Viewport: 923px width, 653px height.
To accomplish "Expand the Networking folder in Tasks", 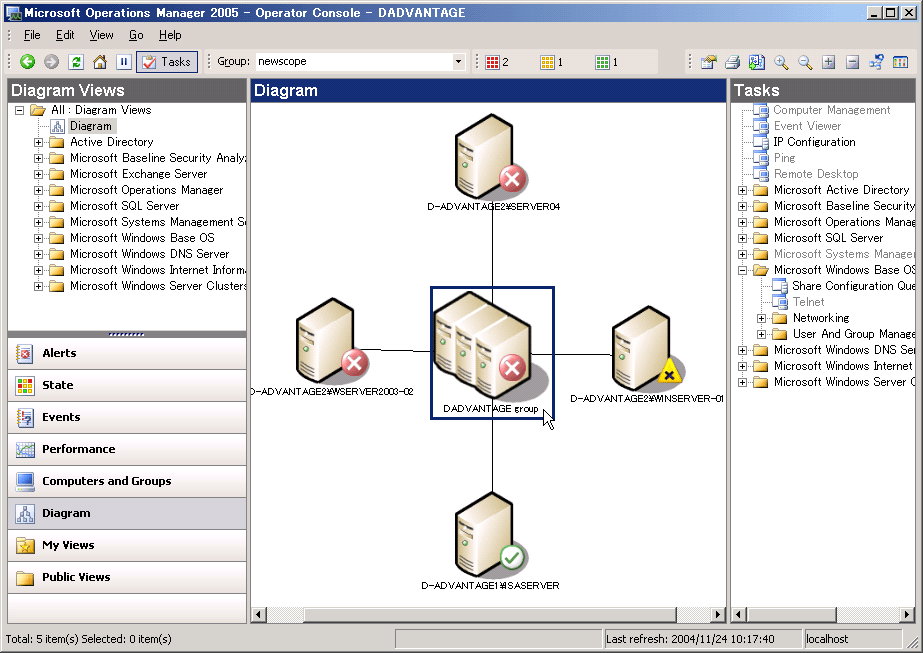I will tap(761, 318).
